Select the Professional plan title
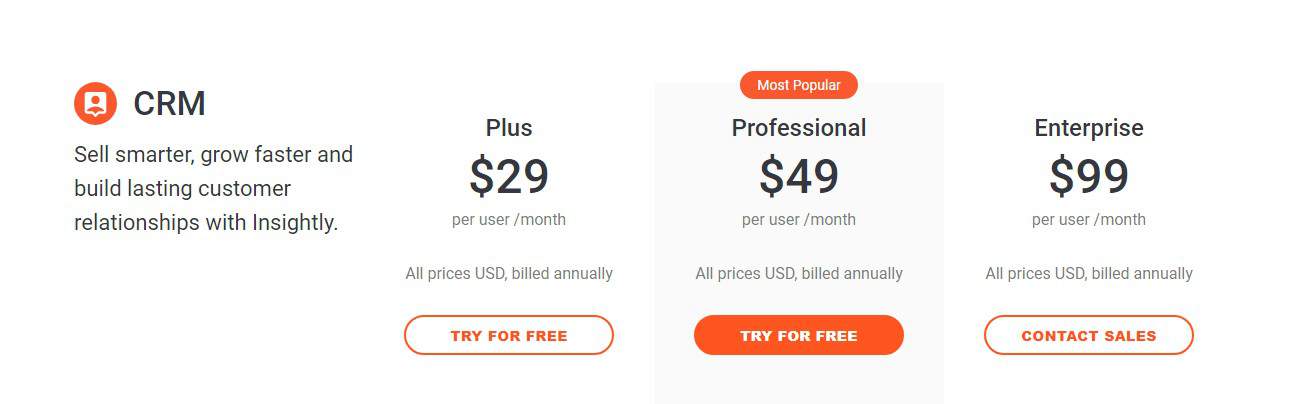Image resolution: width=1296 pixels, height=404 pixels. tap(799, 128)
